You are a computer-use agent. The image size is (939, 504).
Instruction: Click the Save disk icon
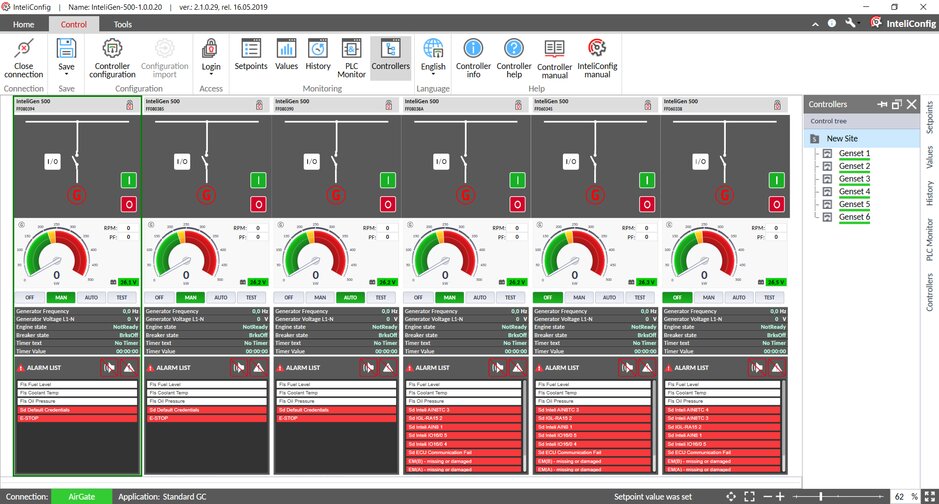pyautogui.click(x=66, y=48)
